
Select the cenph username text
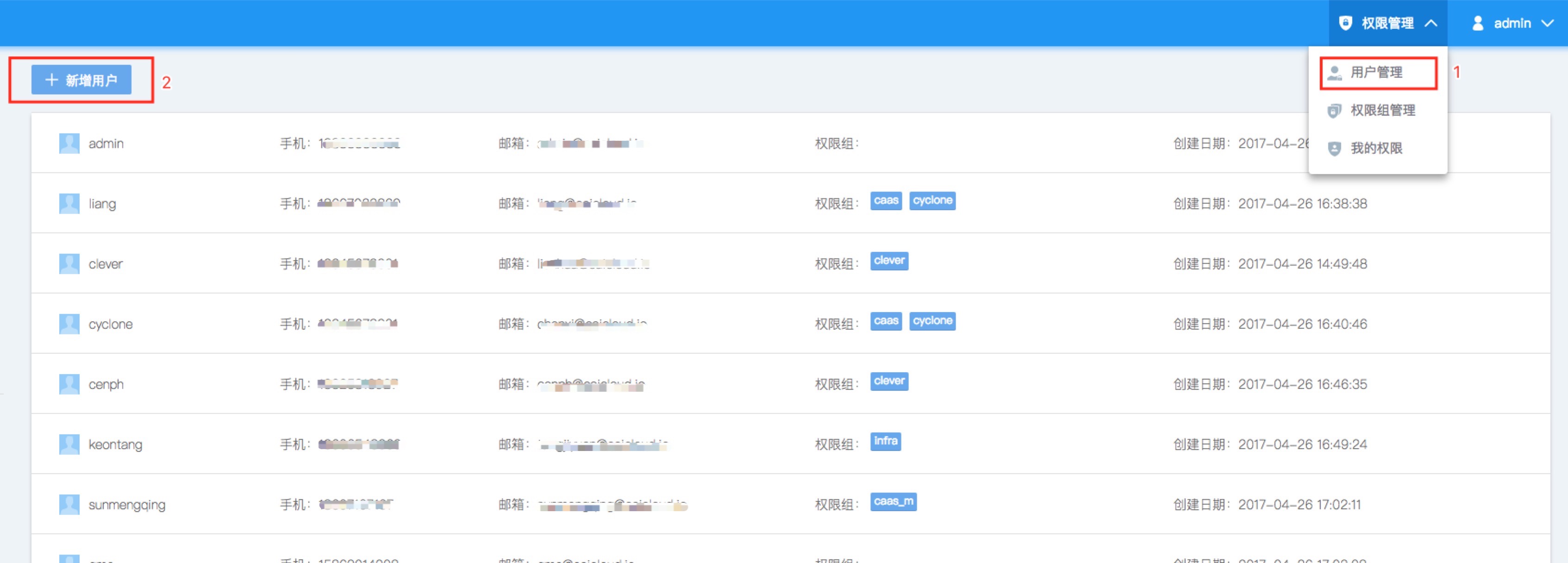106,384
